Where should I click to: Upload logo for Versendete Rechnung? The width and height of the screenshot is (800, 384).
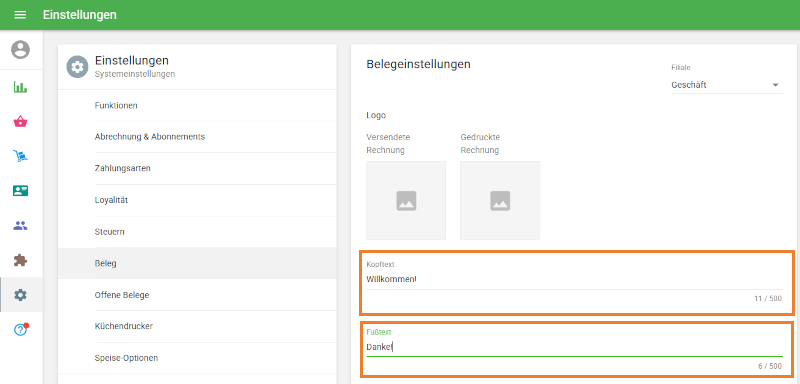click(x=406, y=200)
